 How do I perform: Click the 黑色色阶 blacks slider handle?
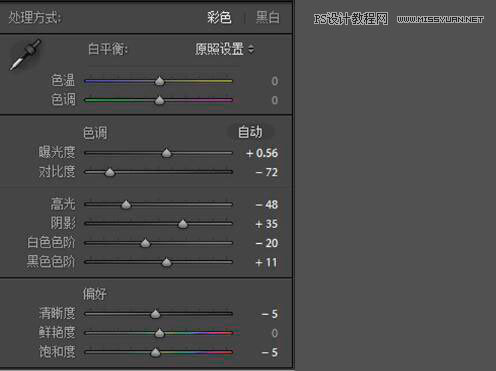[166, 262]
